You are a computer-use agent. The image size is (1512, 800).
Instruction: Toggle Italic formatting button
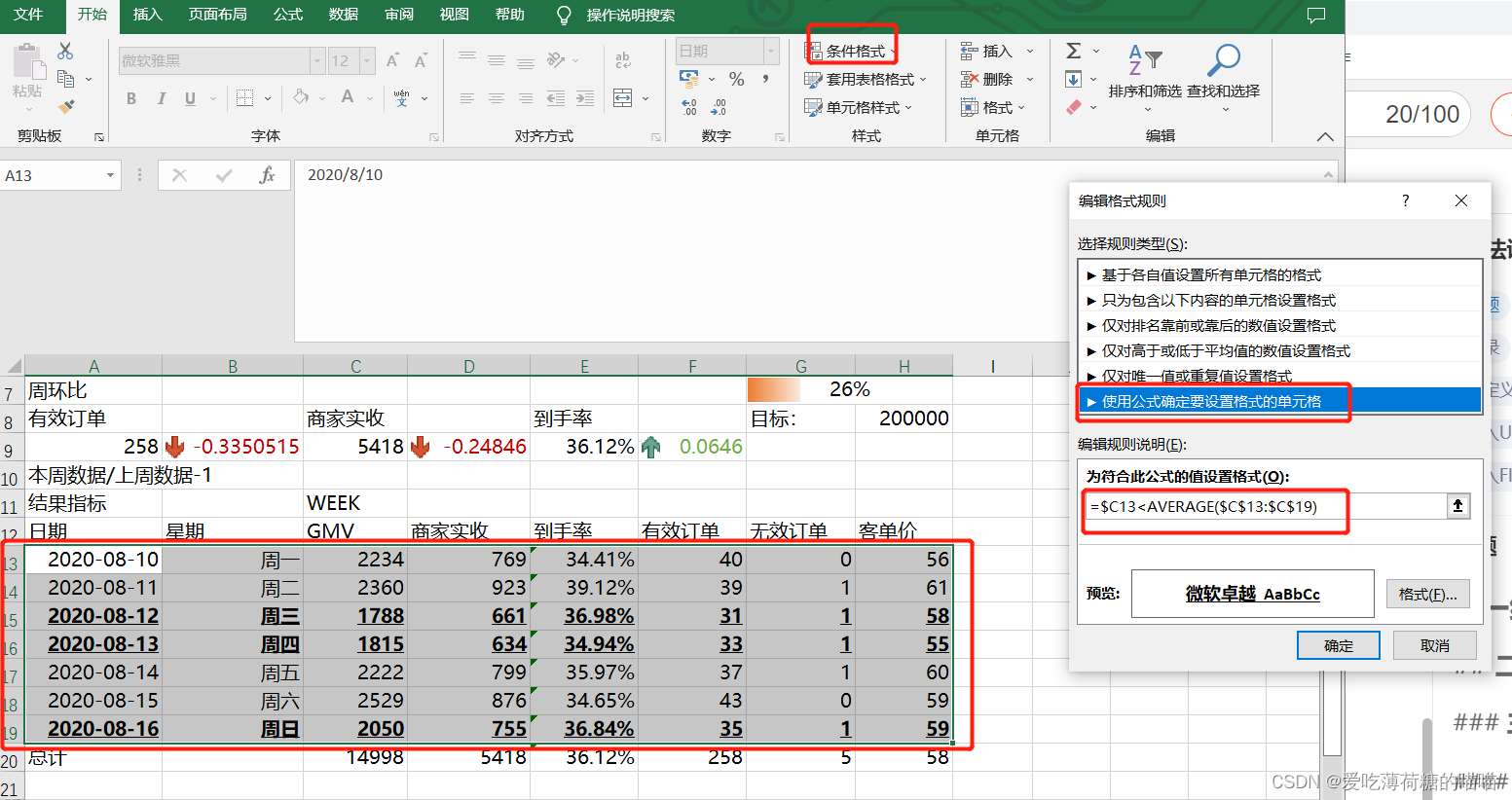(162, 98)
